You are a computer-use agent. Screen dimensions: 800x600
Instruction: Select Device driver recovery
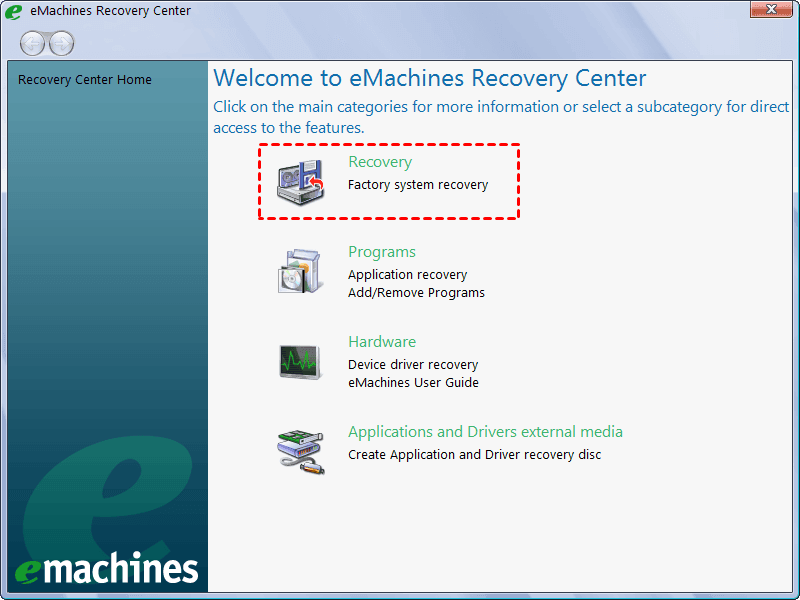413,365
